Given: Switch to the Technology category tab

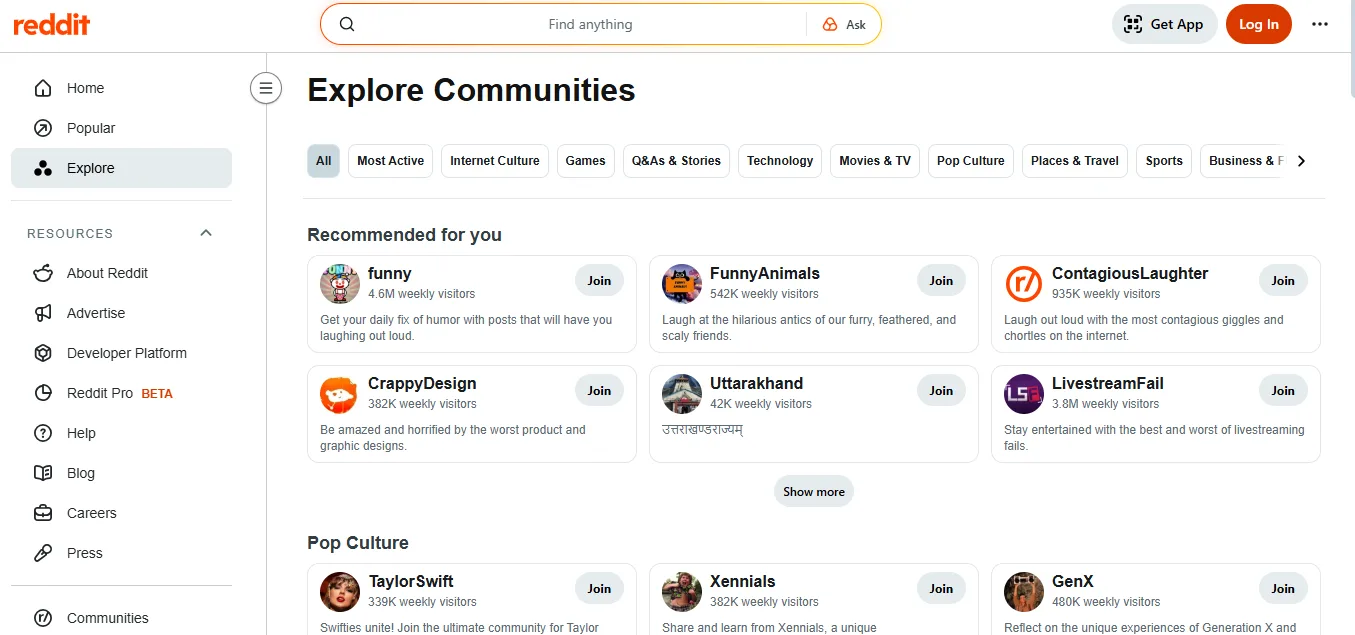Looking at the screenshot, I should [x=779, y=161].
